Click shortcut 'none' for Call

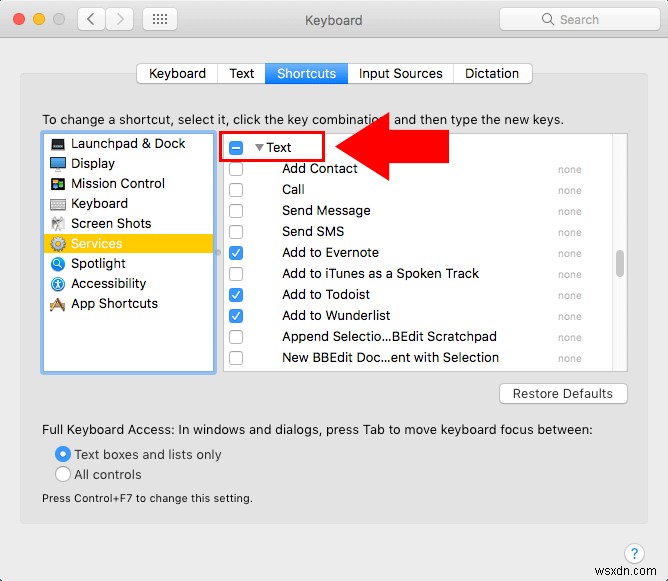(x=570, y=191)
